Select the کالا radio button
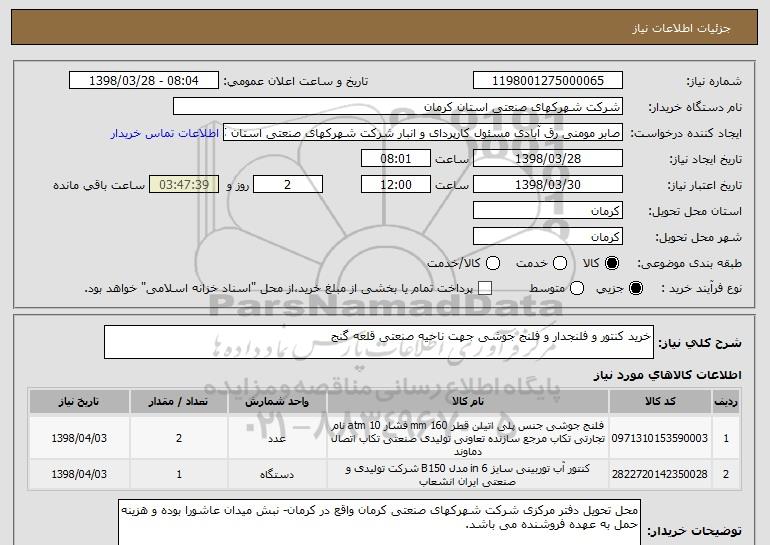770x545 pixels. pyautogui.click(x=612, y=263)
